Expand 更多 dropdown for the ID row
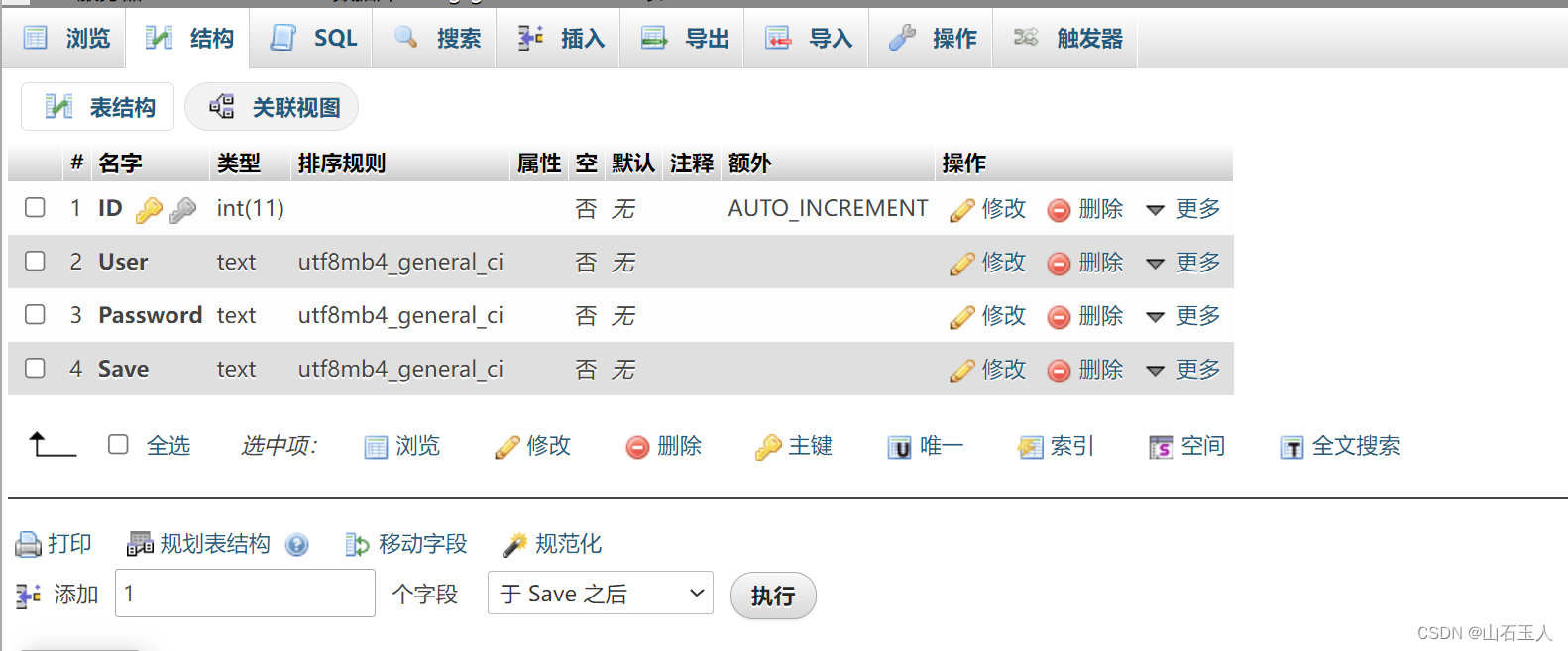The image size is (1568, 651). [1183, 209]
